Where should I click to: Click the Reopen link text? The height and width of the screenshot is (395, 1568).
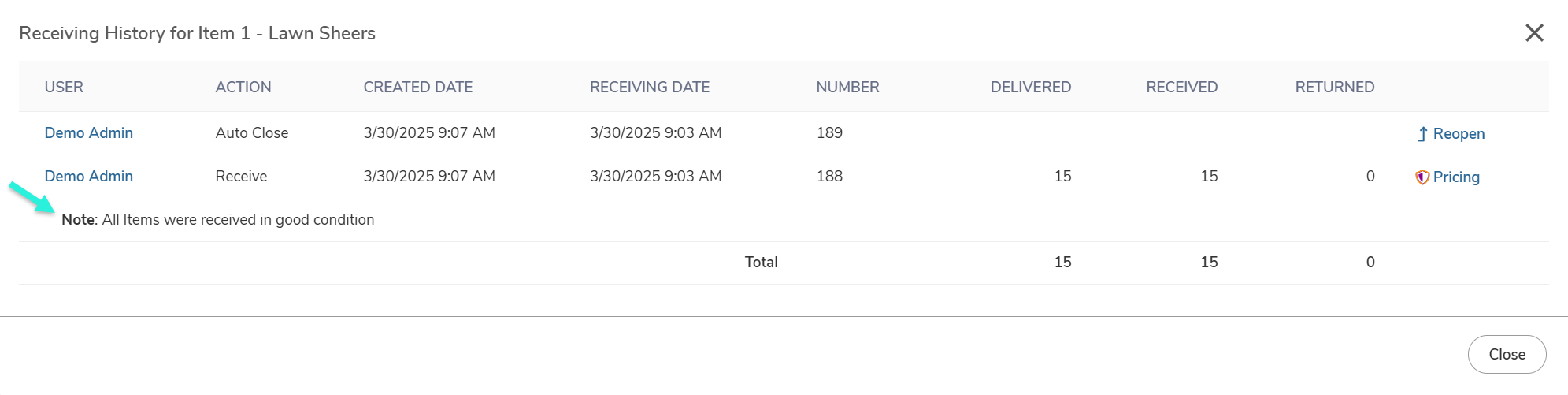tap(1459, 134)
